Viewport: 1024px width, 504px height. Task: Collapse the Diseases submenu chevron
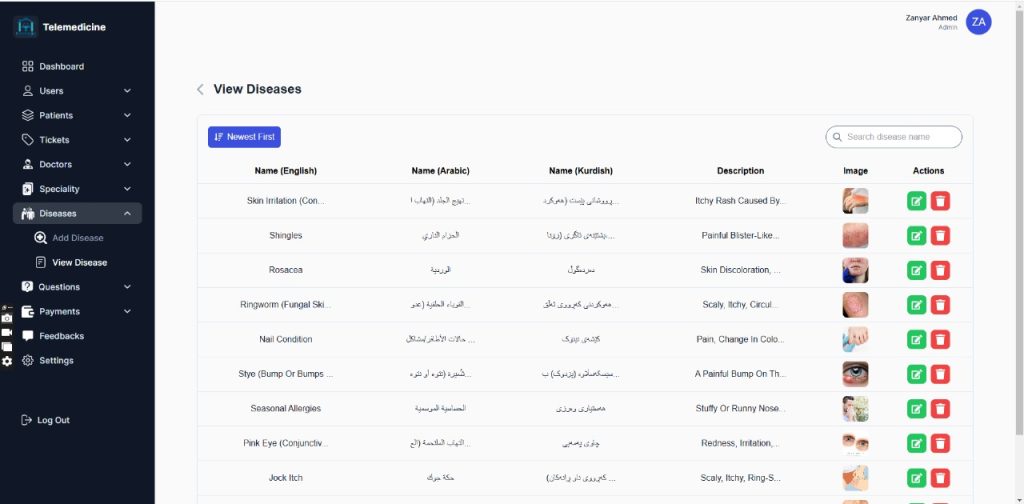[127, 213]
